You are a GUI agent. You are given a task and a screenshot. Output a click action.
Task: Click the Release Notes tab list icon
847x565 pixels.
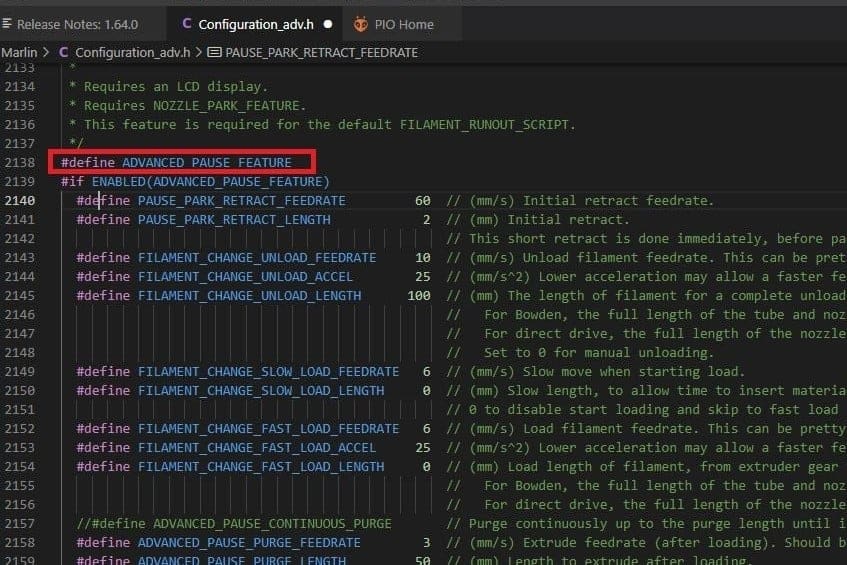click(6, 24)
